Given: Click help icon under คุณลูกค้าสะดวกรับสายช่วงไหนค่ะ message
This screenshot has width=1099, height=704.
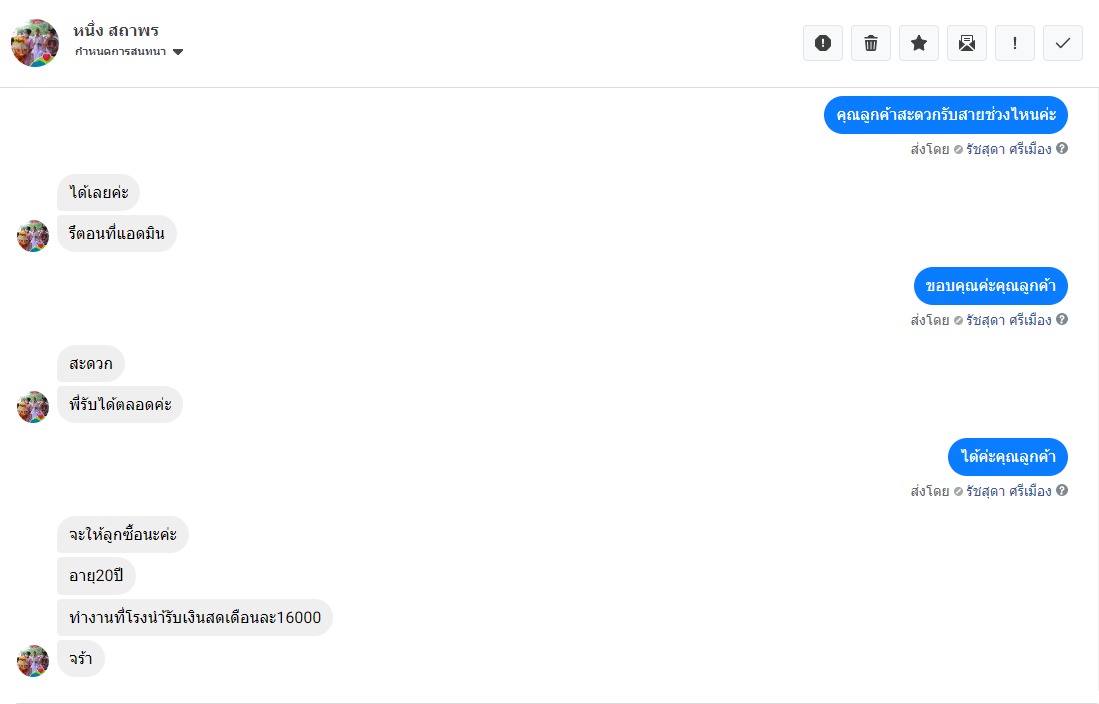Looking at the screenshot, I should [1062, 149].
